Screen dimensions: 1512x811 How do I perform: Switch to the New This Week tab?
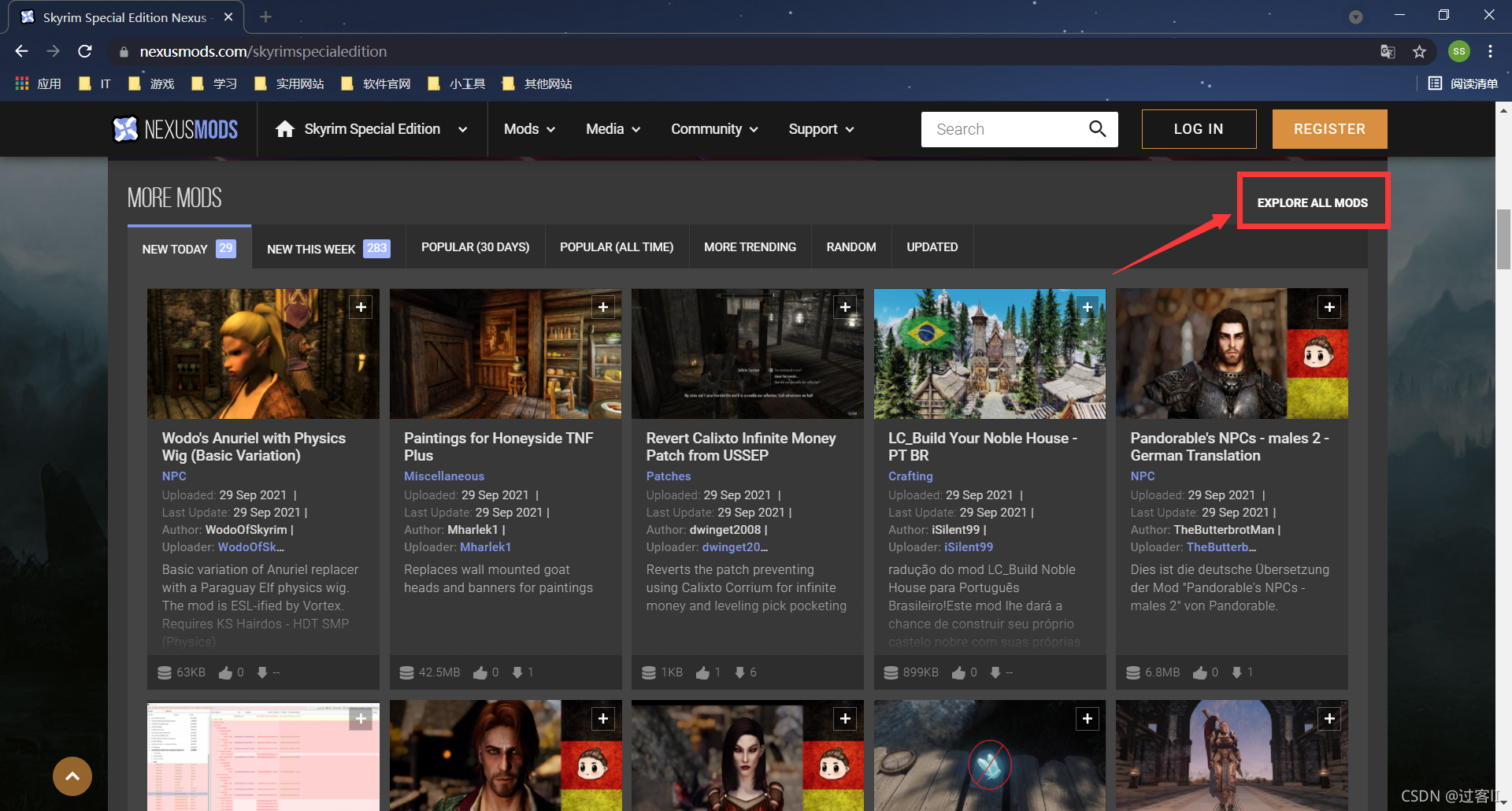click(x=328, y=248)
